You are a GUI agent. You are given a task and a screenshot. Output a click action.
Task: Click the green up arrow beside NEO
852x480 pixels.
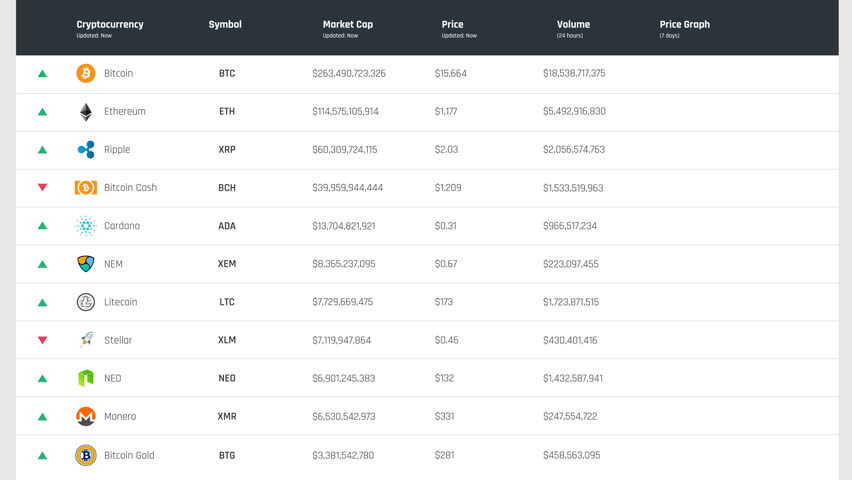coord(42,378)
